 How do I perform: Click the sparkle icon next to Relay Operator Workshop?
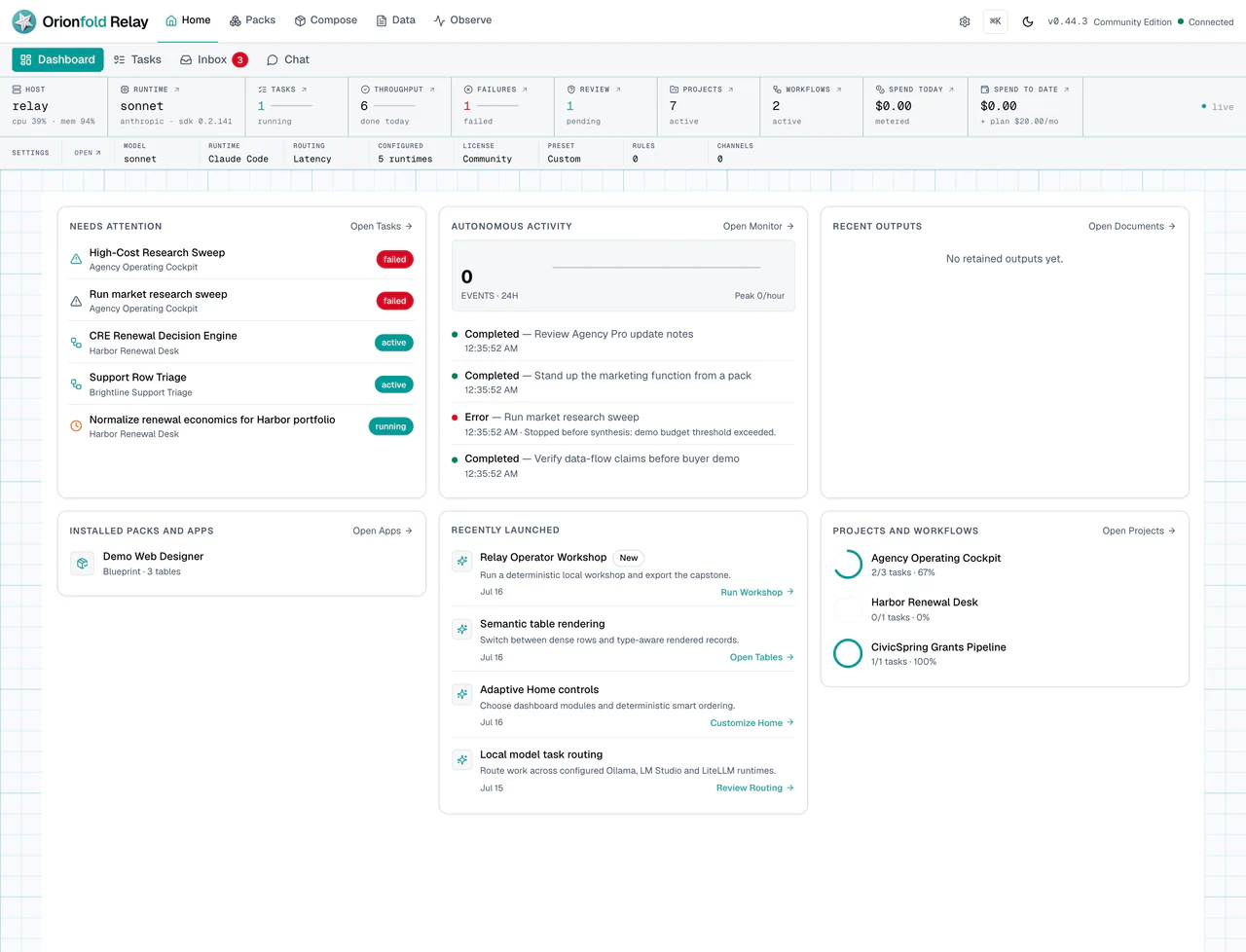(x=462, y=562)
